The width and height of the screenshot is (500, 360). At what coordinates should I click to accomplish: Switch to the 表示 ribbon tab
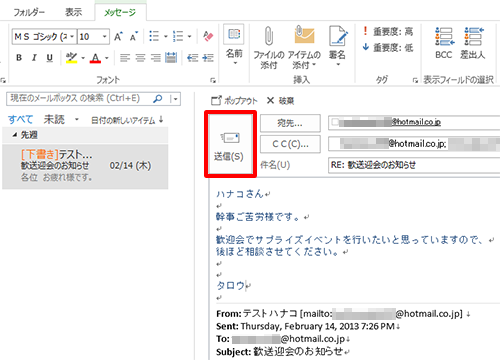coord(73,12)
